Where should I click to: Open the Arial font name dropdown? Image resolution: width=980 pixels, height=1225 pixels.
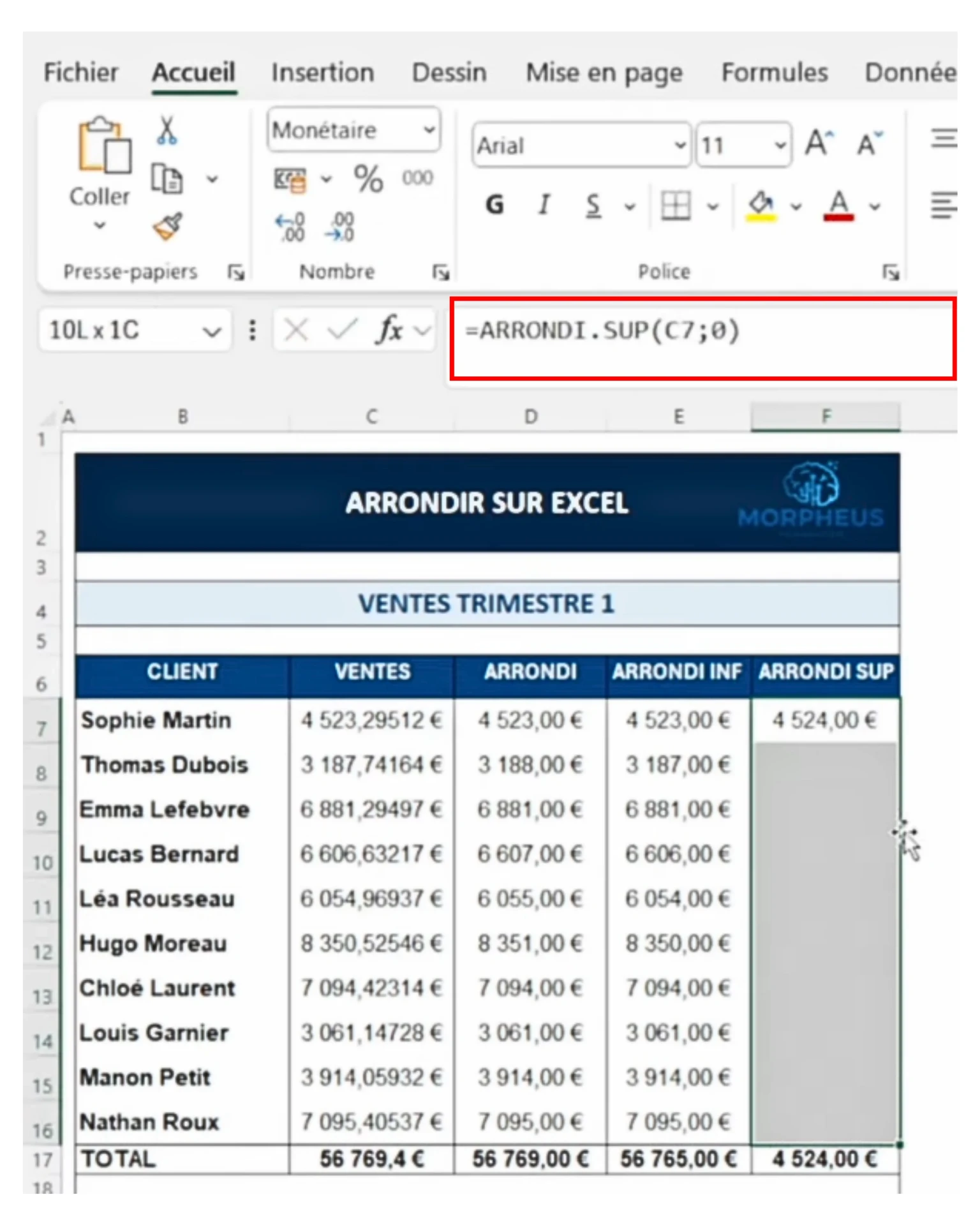(680, 145)
